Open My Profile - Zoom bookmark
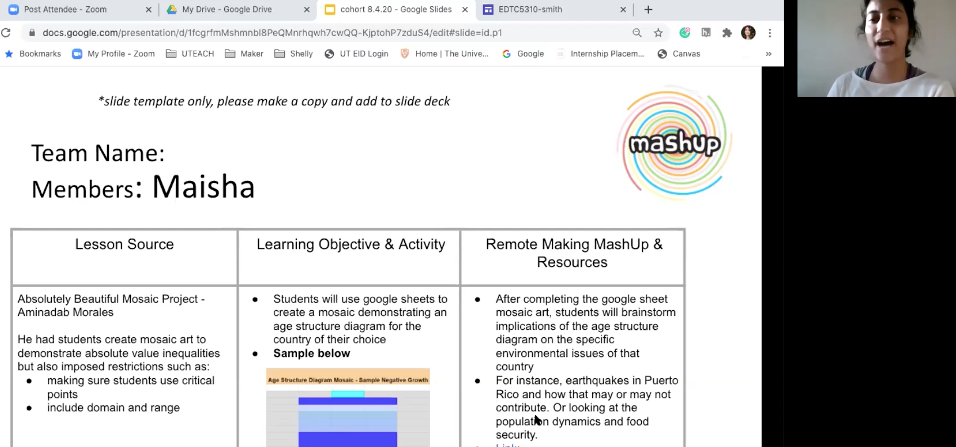 click(x=113, y=54)
